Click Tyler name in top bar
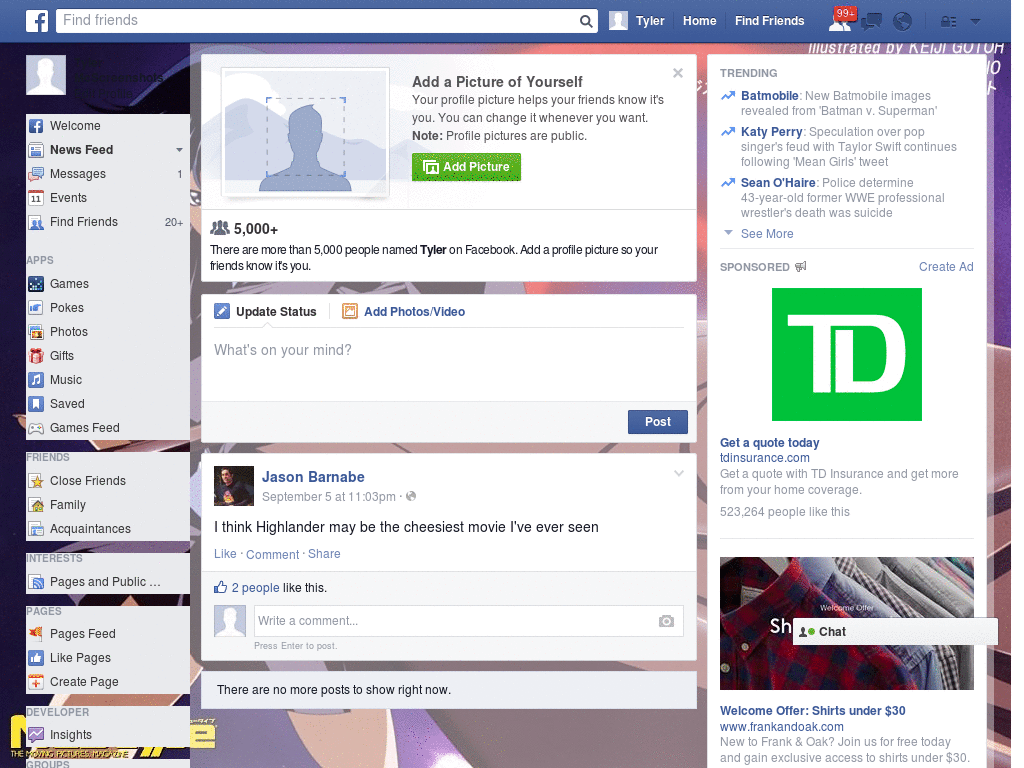Screen dimensions: 1024x768 (650, 21)
